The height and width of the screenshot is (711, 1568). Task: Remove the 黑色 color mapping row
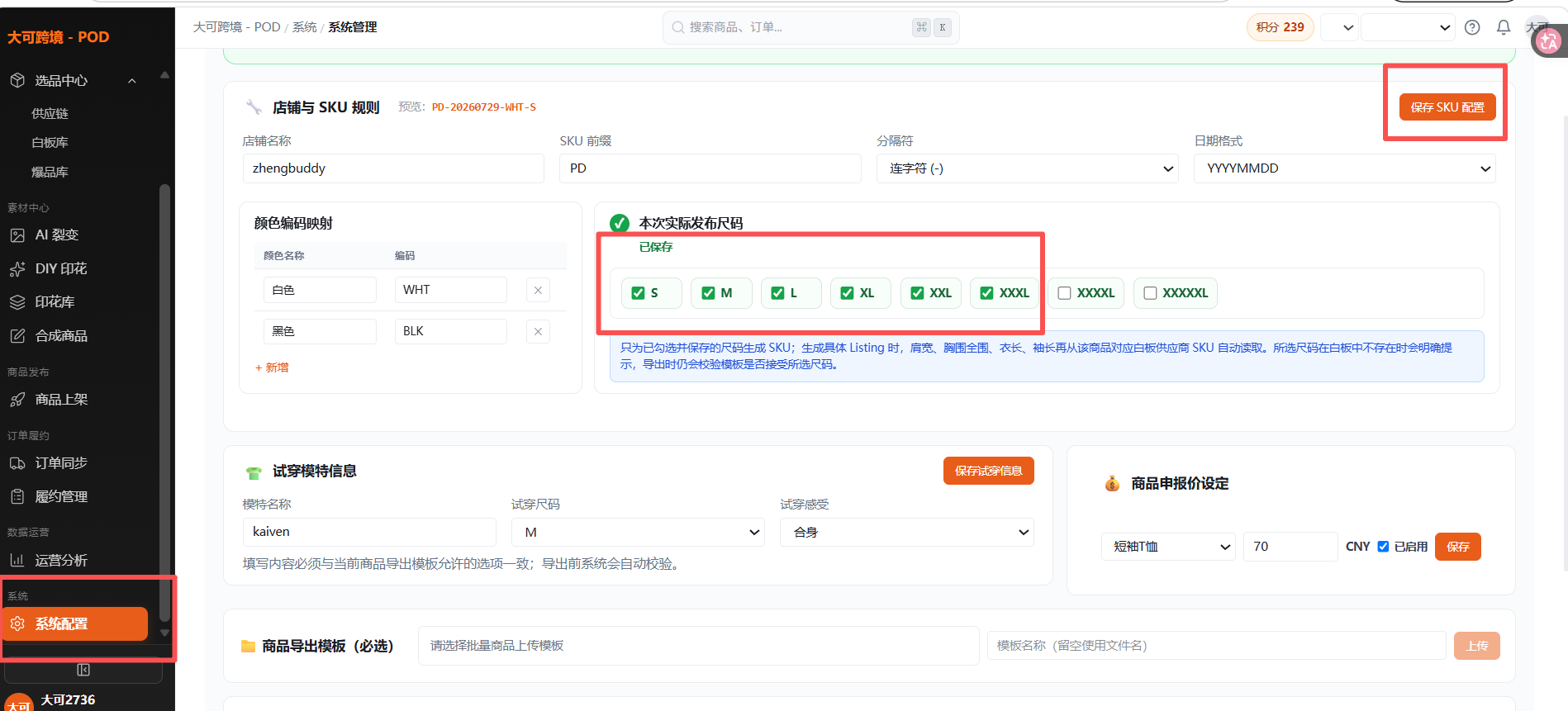[x=538, y=331]
